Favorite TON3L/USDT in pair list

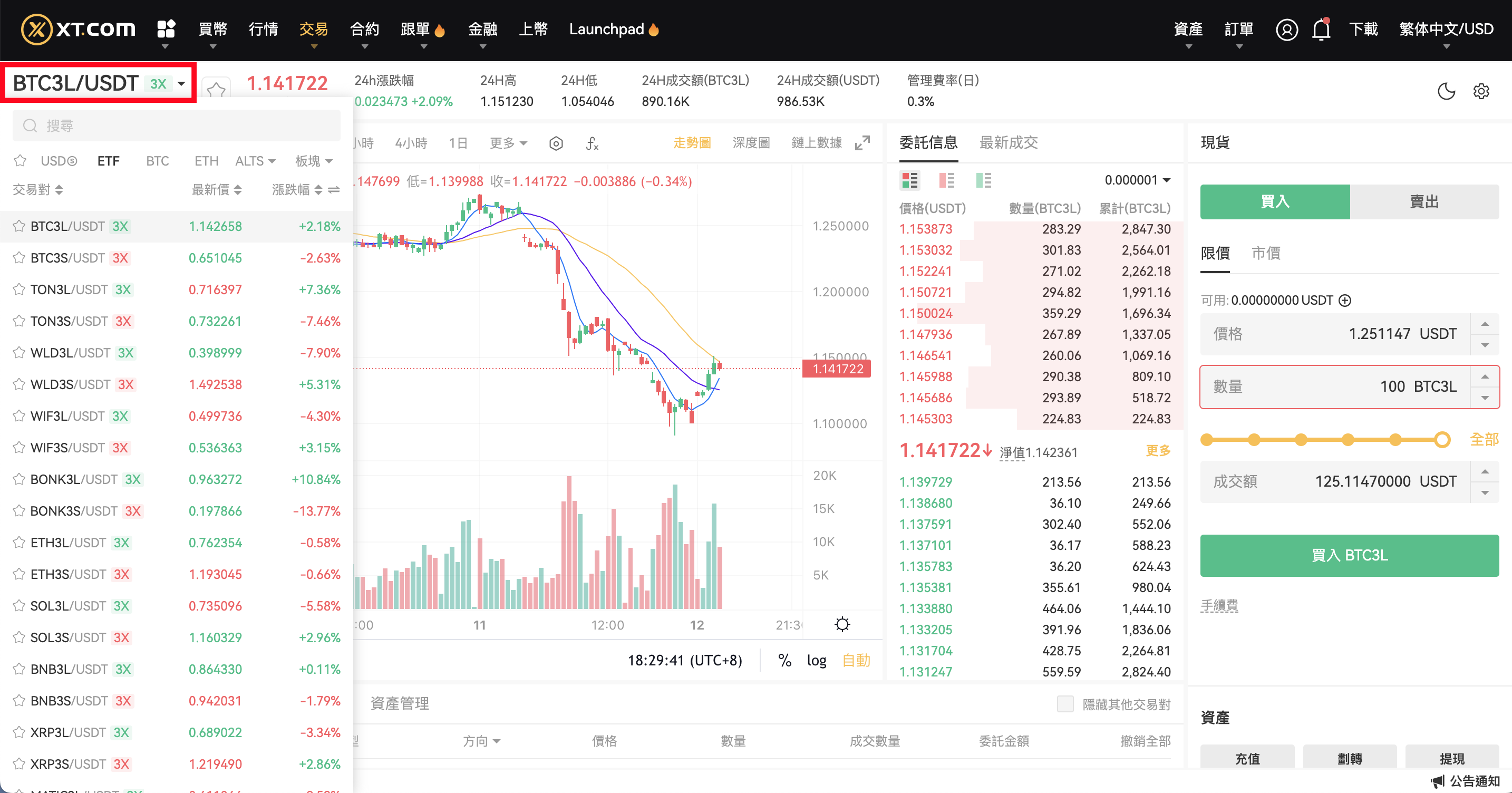[x=19, y=289]
